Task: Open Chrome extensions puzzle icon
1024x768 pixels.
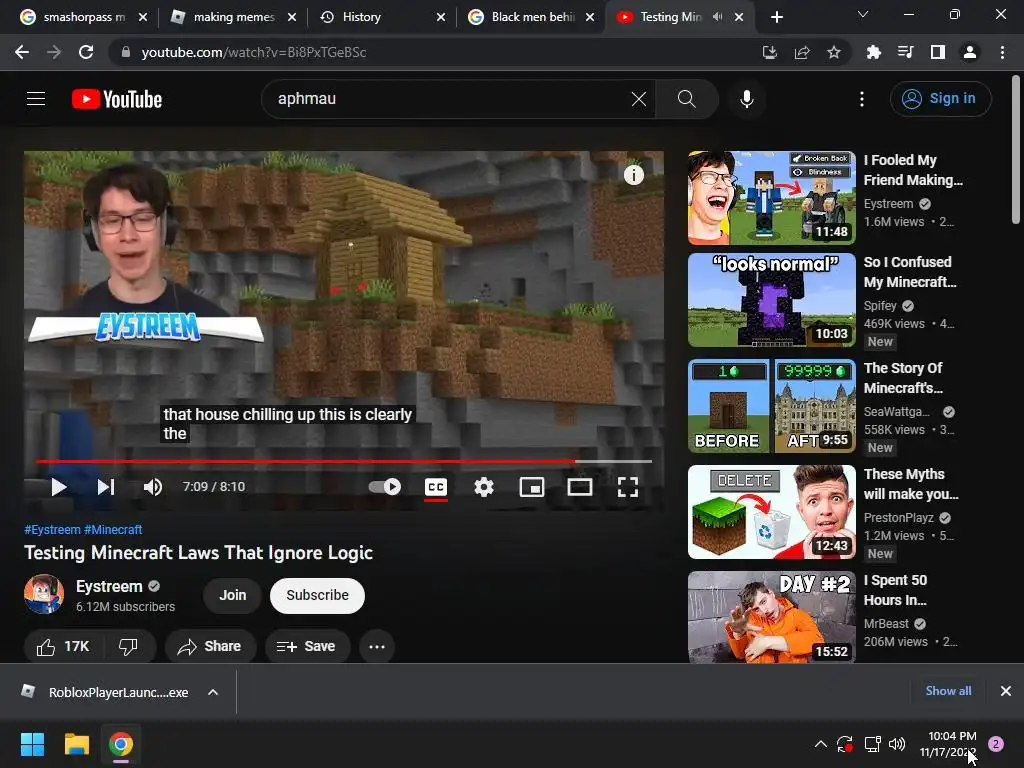Action: click(873, 52)
